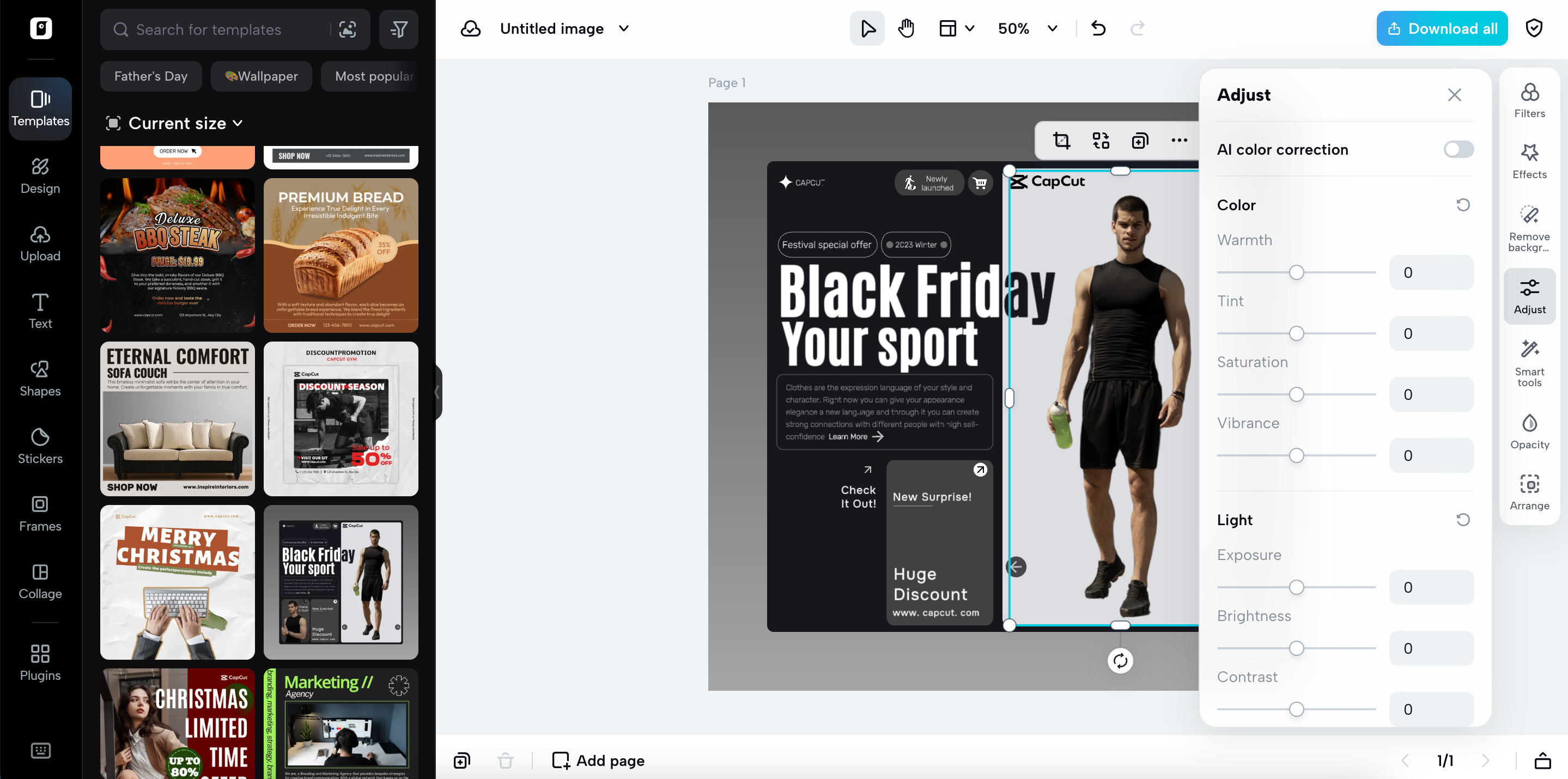Adjust the Saturation slider handle
The width and height of the screenshot is (1568, 779).
click(1297, 395)
